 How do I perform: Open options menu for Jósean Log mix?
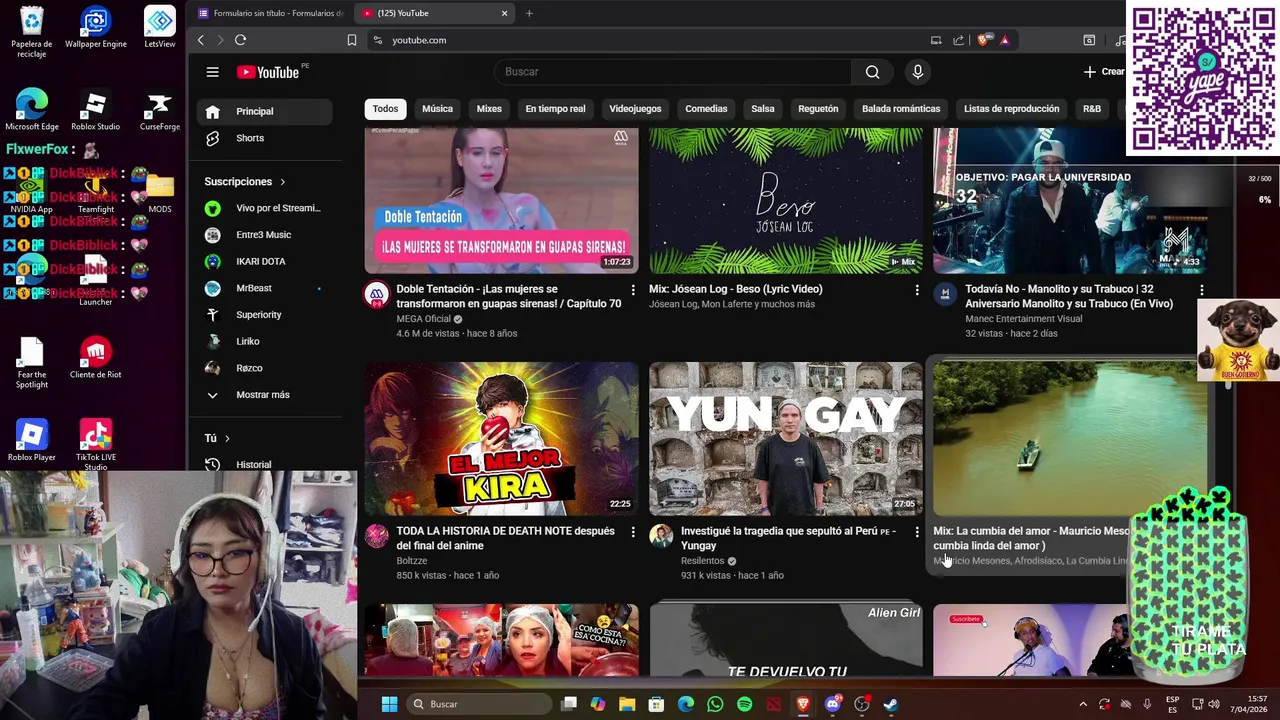click(x=917, y=290)
